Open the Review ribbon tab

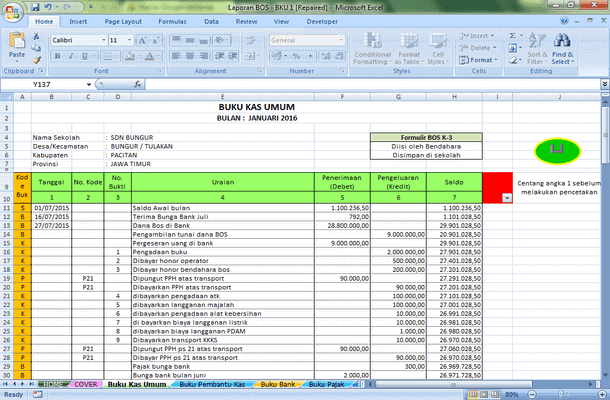[246, 21]
